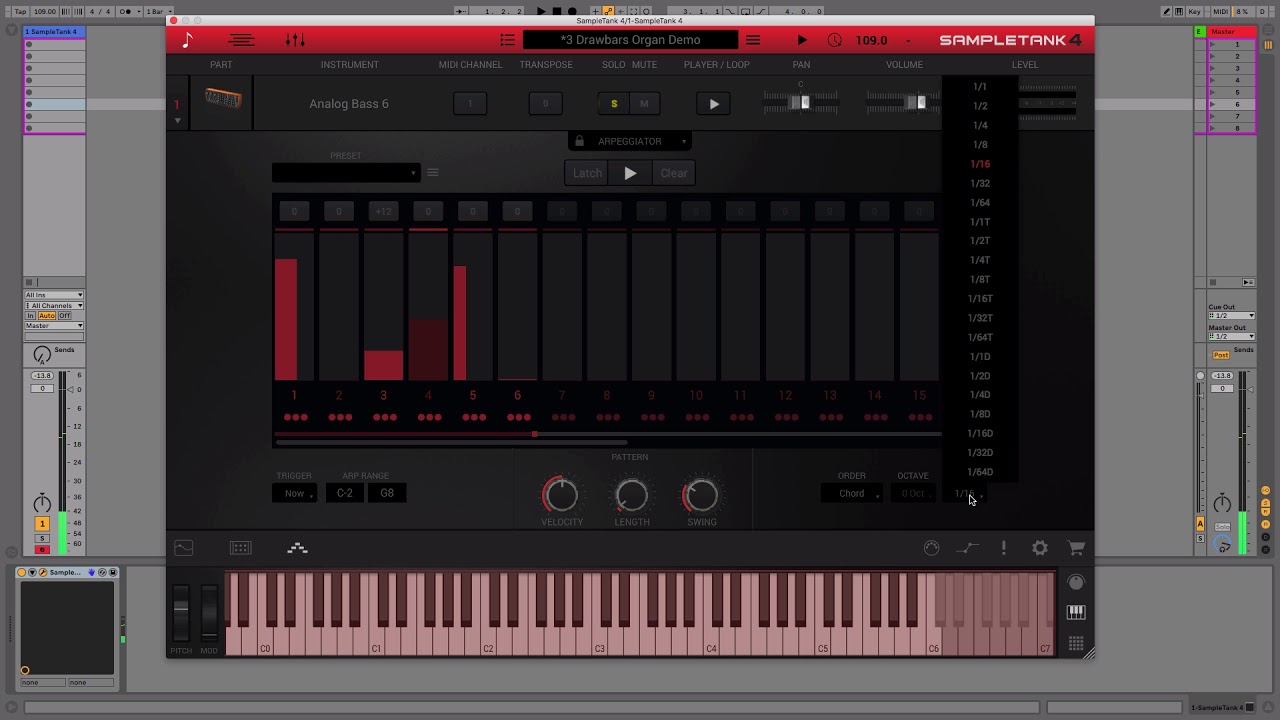
Task: Show the waveform edit panel icon
Action: pyautogui.click(x=184, y=548)
